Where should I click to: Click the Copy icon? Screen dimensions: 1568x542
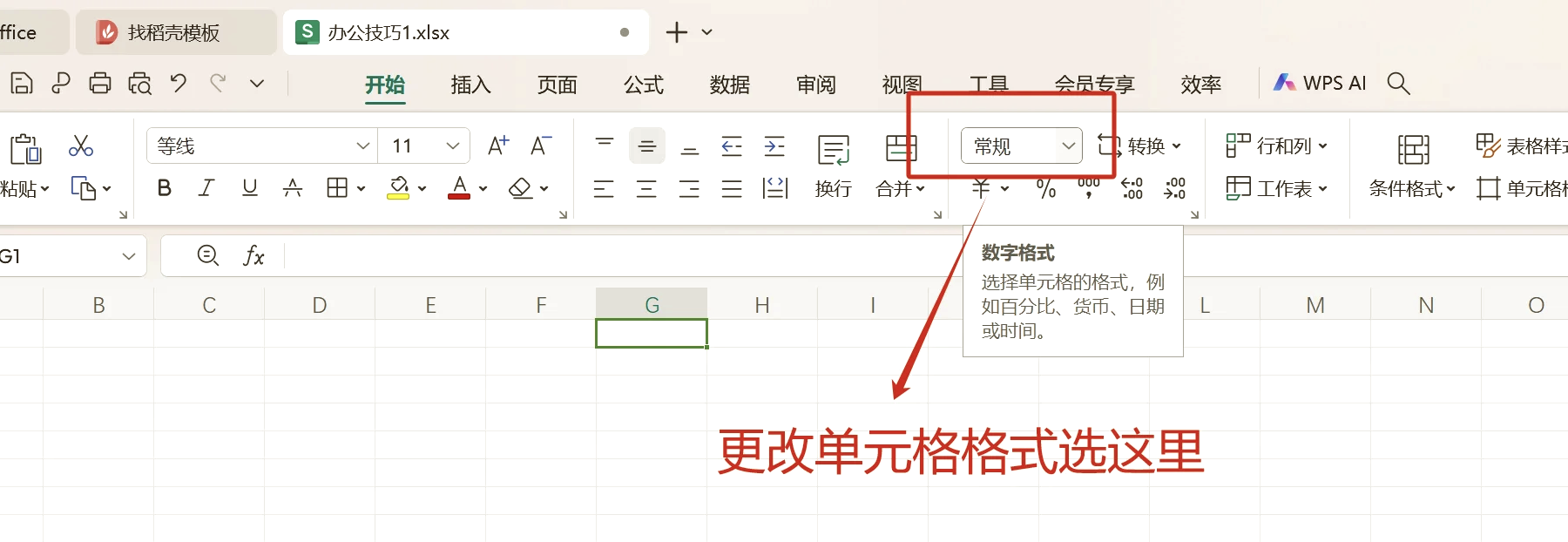click(84, 188)
